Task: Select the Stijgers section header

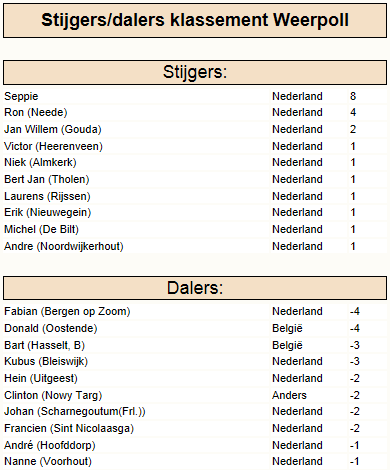Action: click(195, 72)
